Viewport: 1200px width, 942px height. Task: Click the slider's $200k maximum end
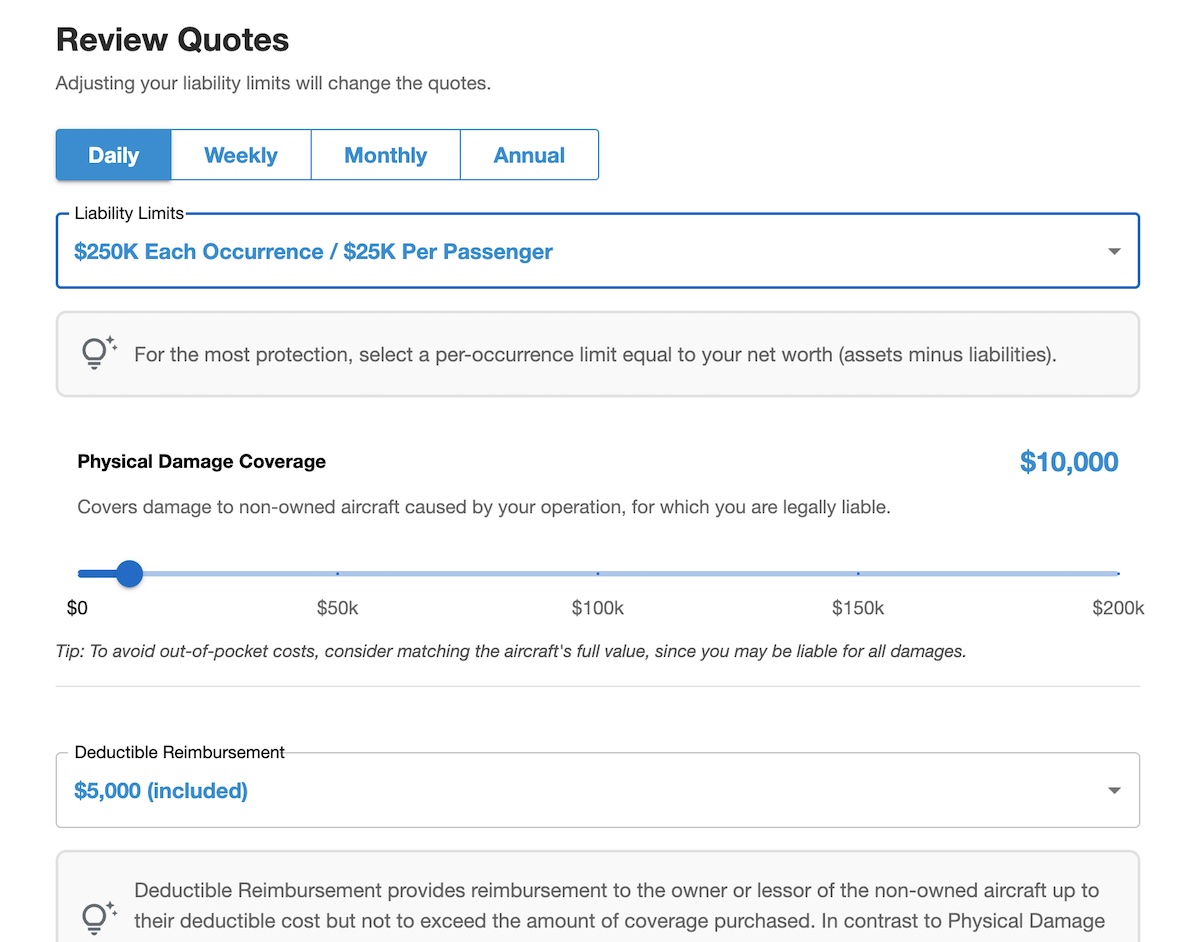[1117, 573]
